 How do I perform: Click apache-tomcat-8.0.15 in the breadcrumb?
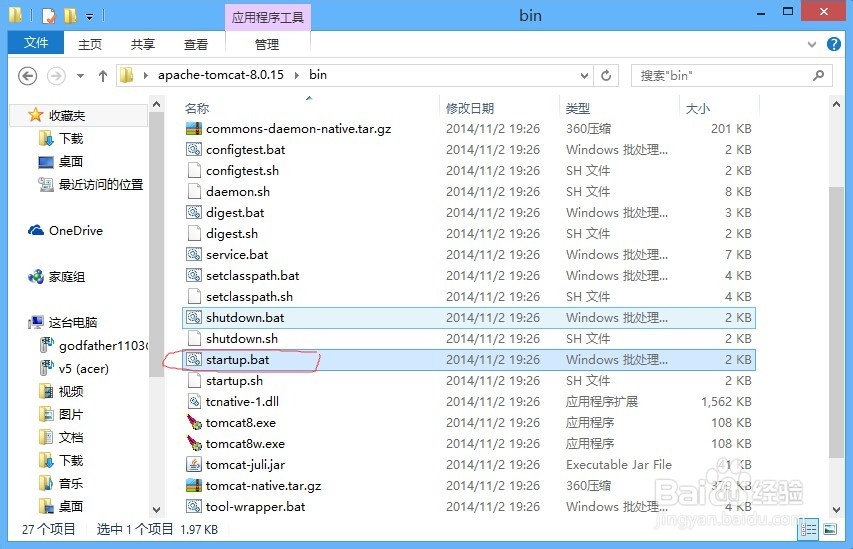221,75
